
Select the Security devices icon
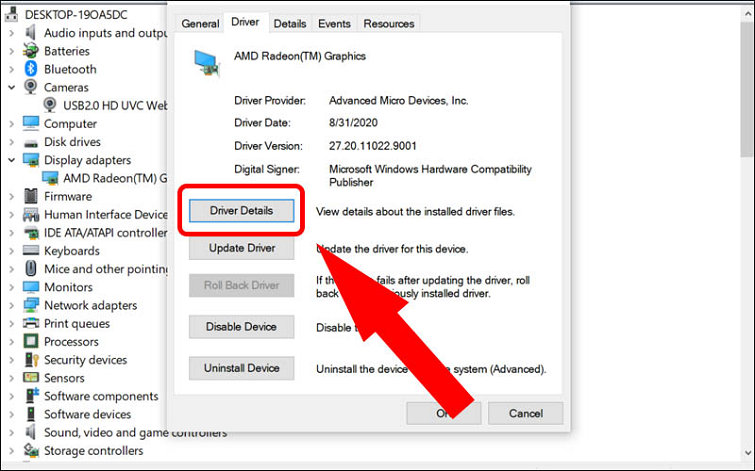[x=31, y=360]
